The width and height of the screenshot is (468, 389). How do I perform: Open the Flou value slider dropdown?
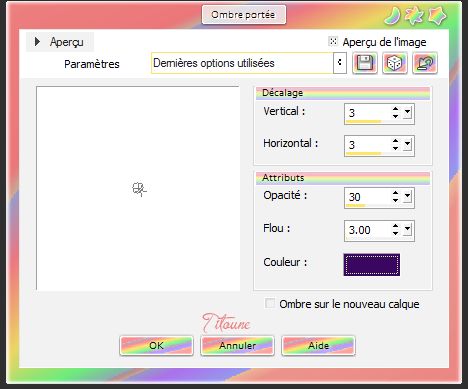(x=408, y=229)
